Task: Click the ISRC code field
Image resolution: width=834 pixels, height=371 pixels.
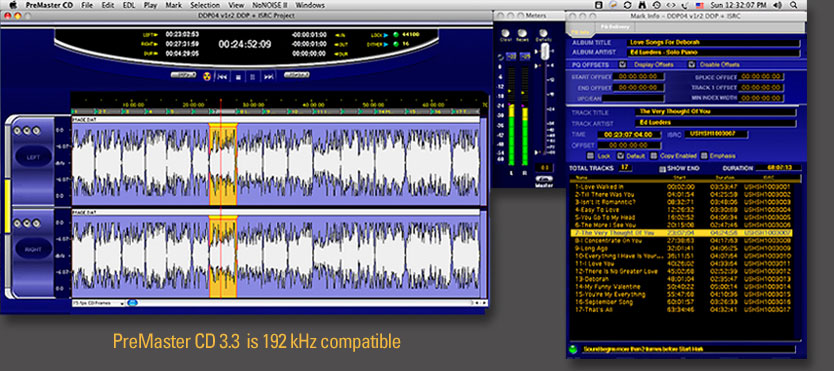Action: 716,134
